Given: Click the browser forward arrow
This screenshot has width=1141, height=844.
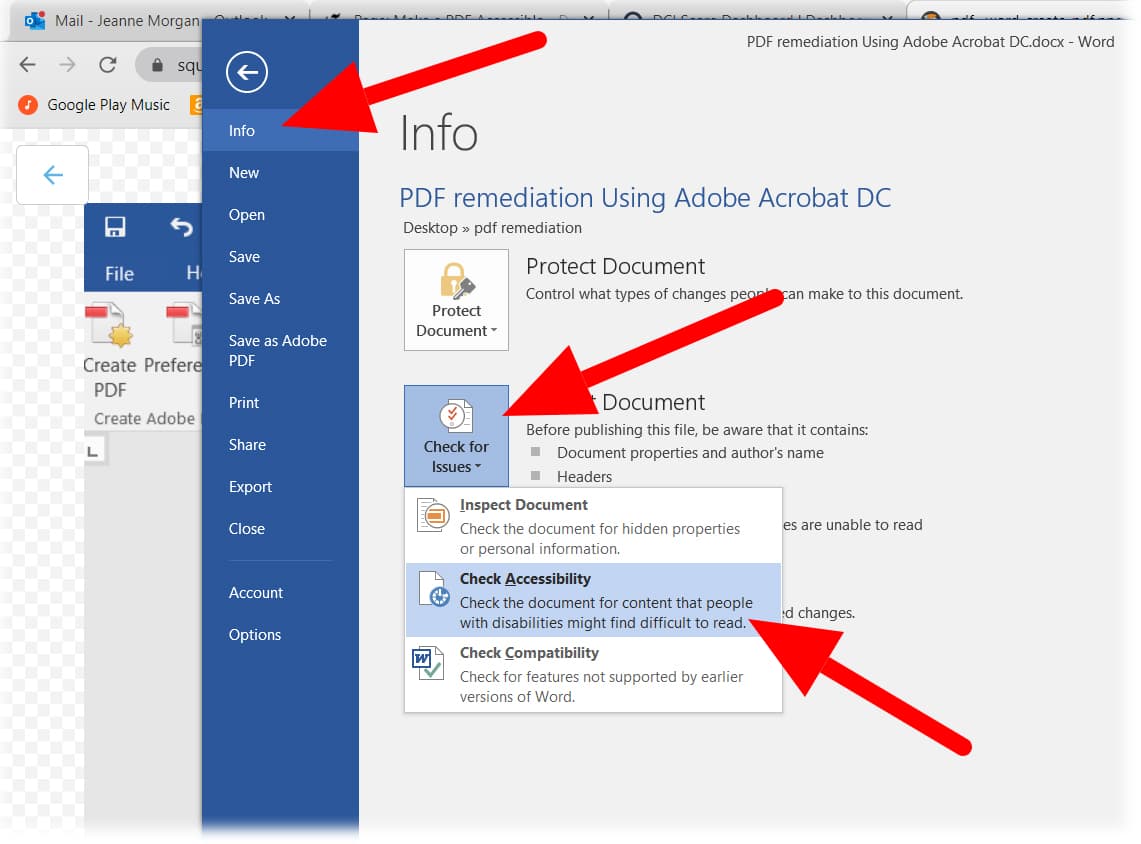Looking at the screenshot, I should (x=68, y=65).
